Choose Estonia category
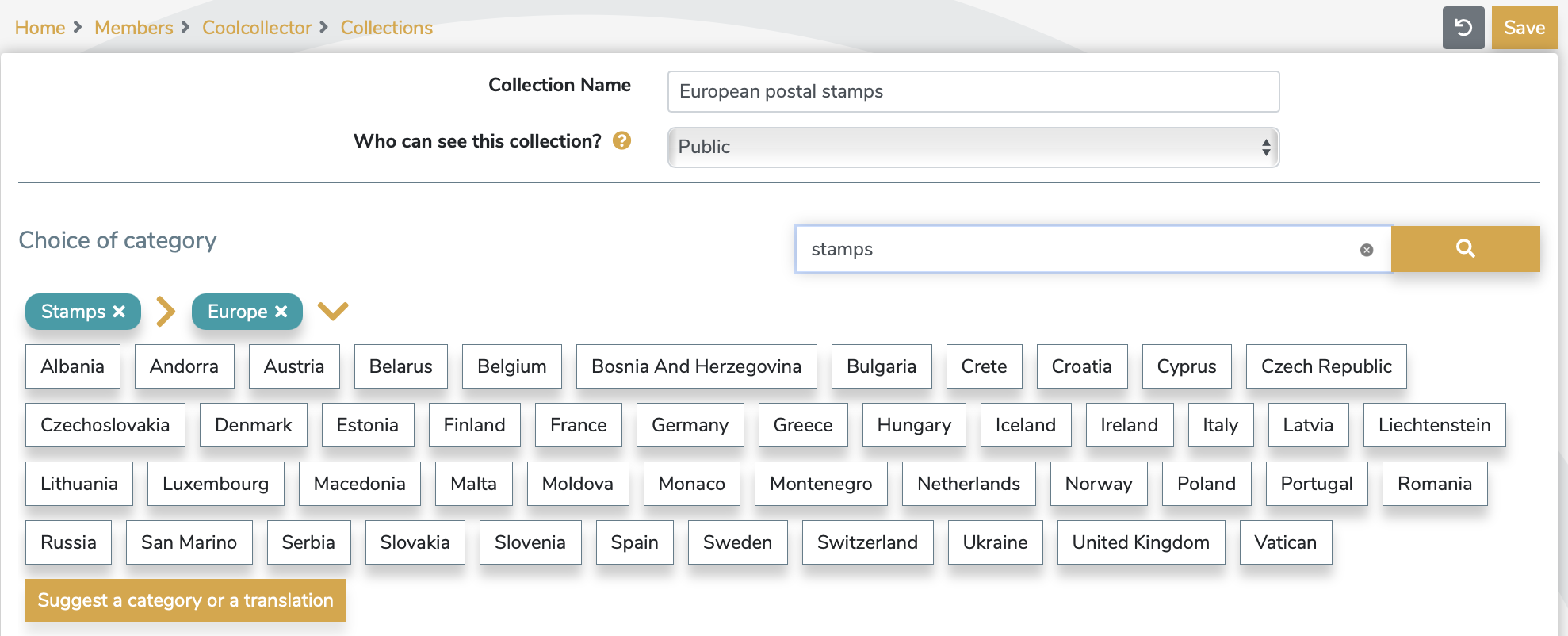Screen dimensions: 1568x636 coord(368,425)
